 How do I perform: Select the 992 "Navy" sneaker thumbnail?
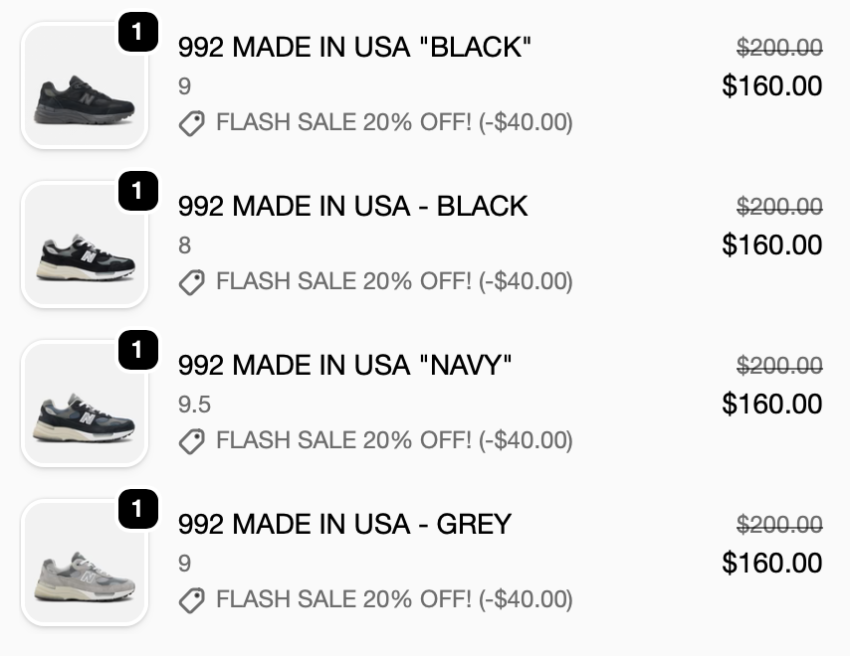tap(85, 405)
